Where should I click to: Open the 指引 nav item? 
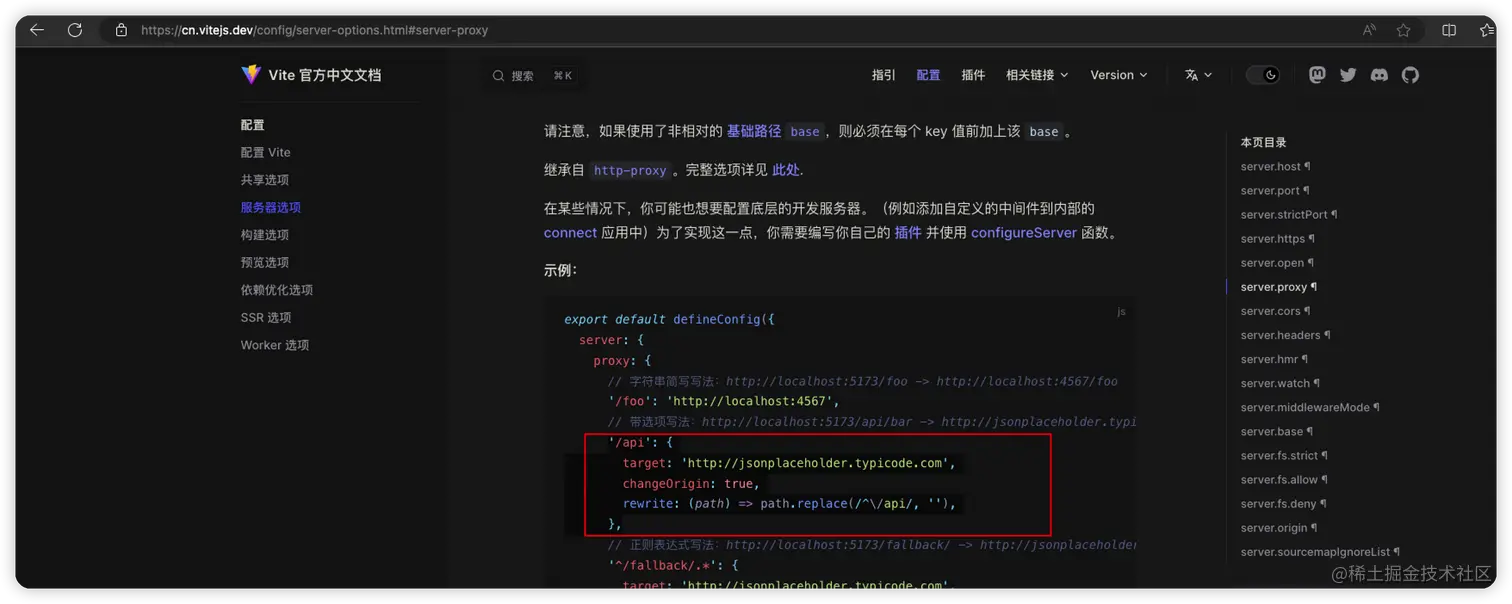coord(884,75)
